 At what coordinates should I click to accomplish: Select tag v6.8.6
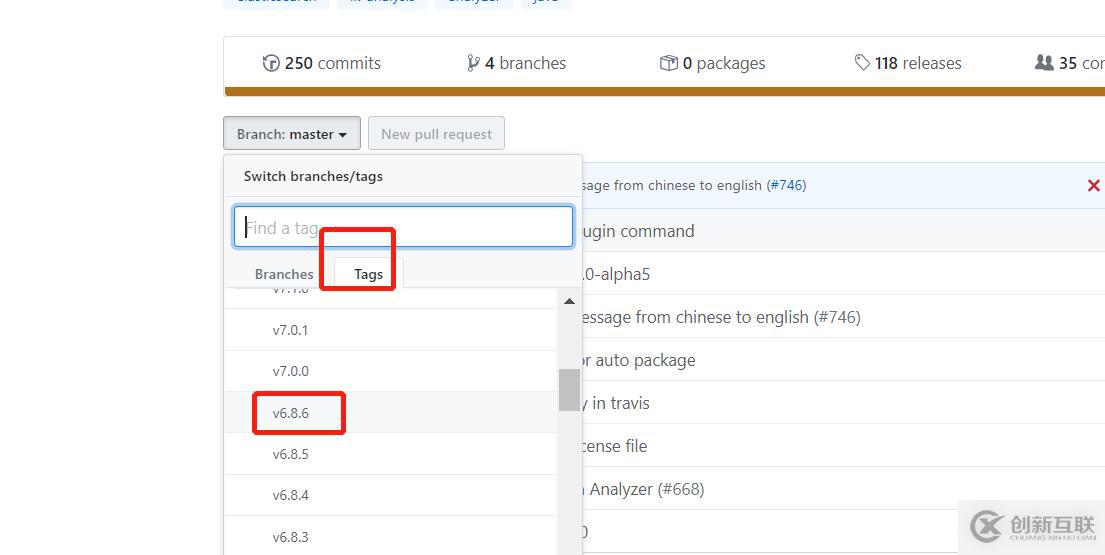(391, 413)
